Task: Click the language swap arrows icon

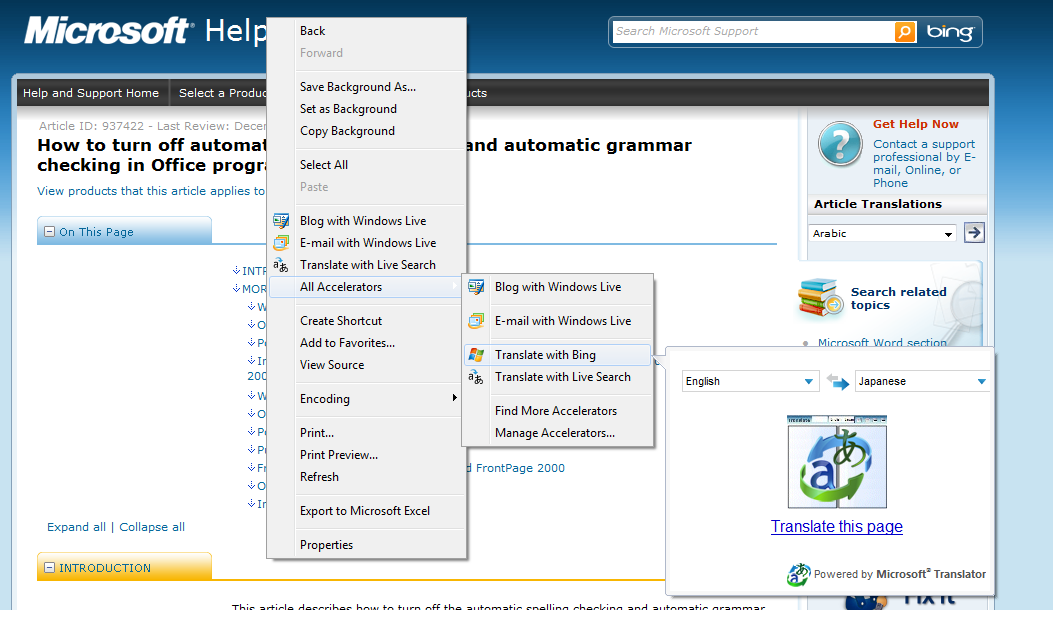Action: pos(837,381)
